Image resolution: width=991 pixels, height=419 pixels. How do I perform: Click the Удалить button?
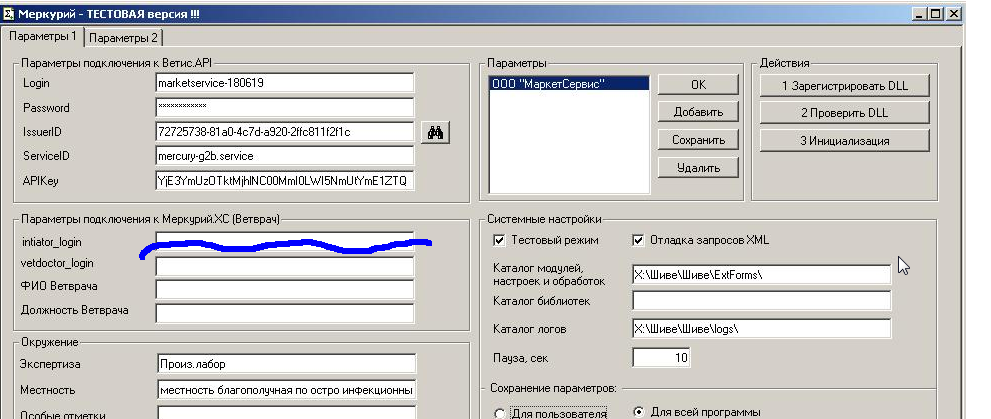[x=698, y=168]
